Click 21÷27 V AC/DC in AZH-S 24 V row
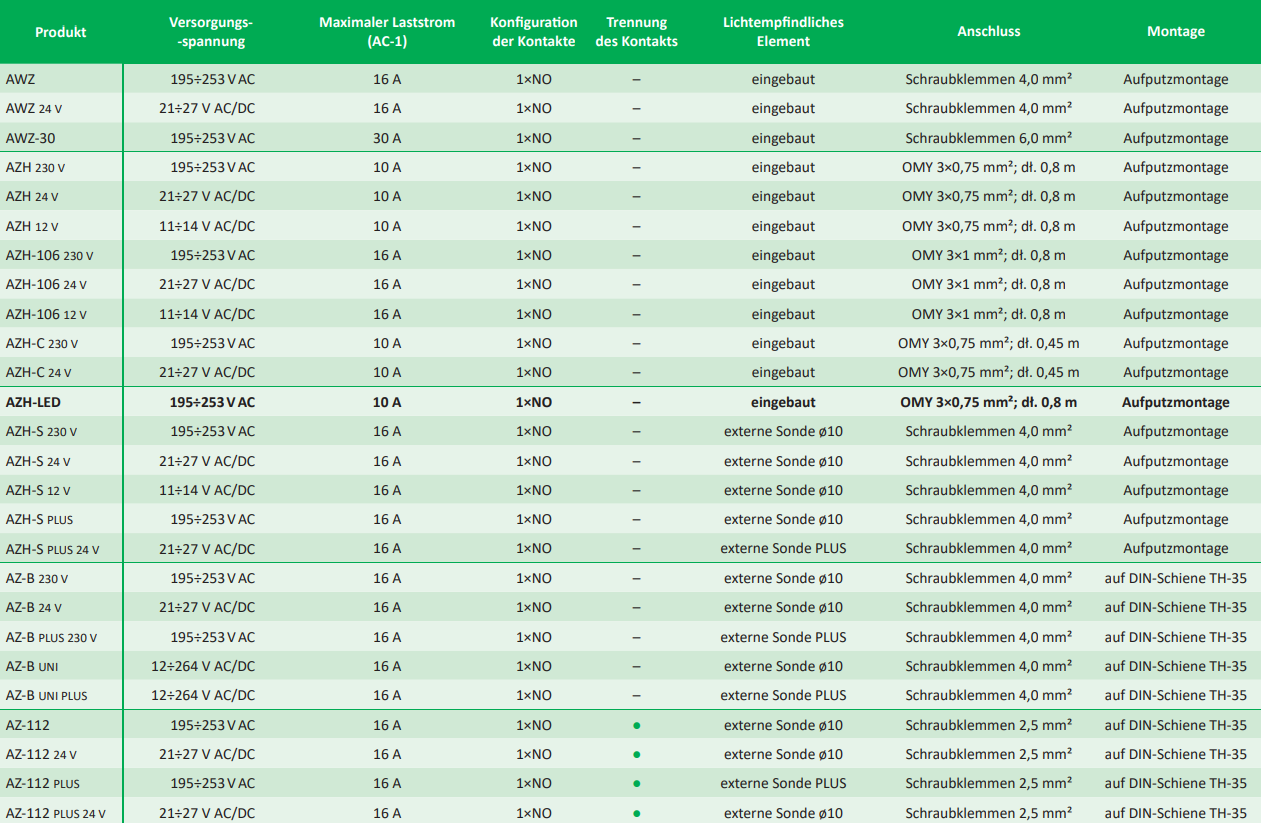The height and width of the screenshot is (823, 1261). [x=207, y=461]
